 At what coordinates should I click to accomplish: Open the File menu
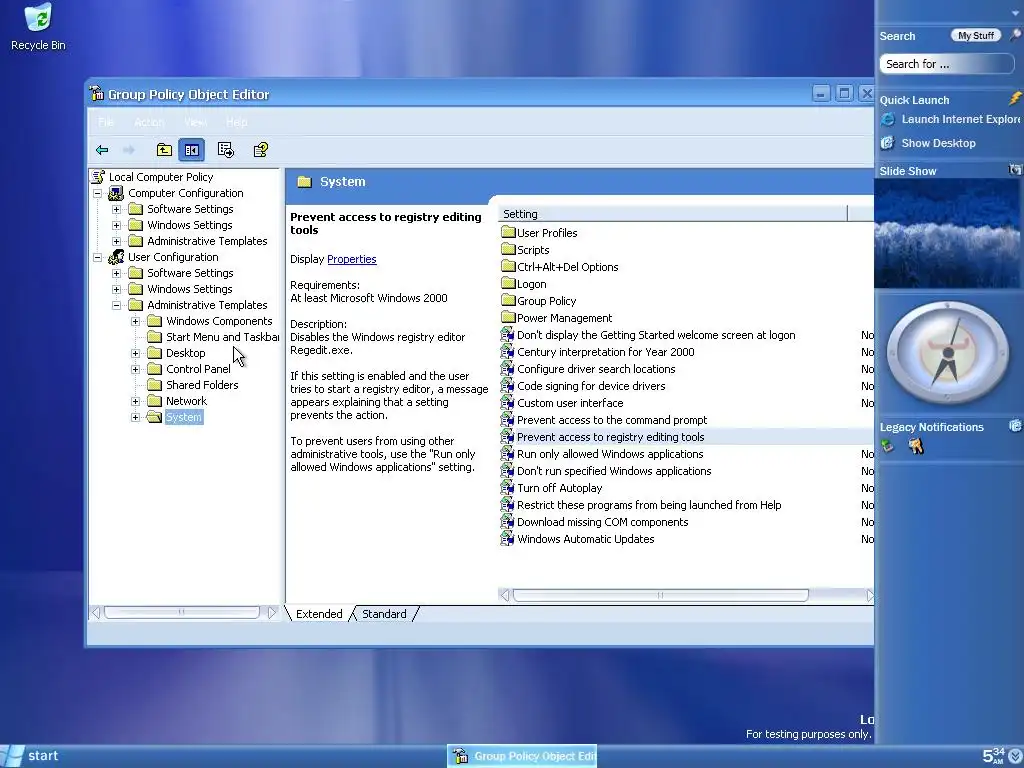point(106,122)
